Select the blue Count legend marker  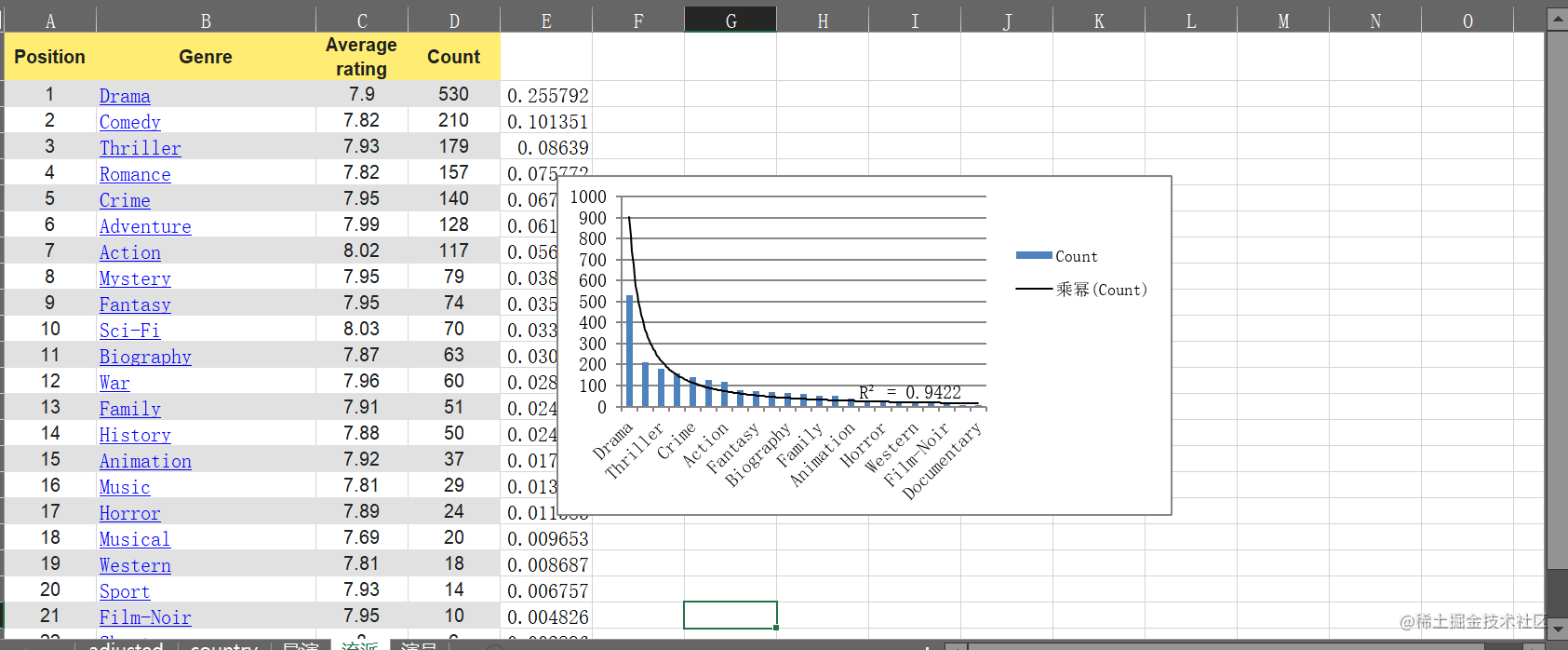click(x=1034, y=255)
